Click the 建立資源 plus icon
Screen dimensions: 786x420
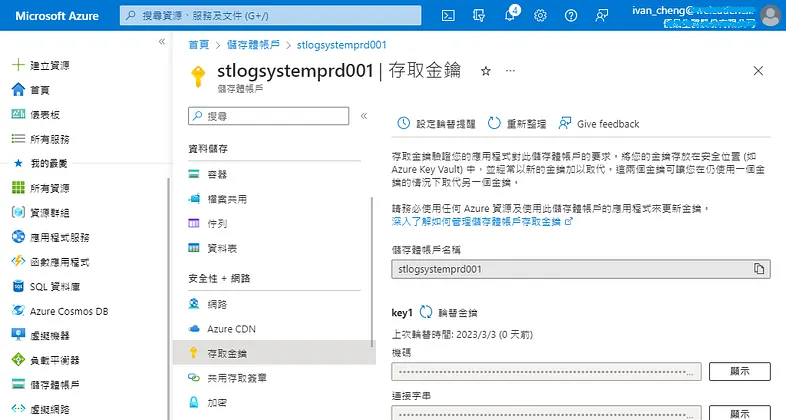(x=18, y=65)
